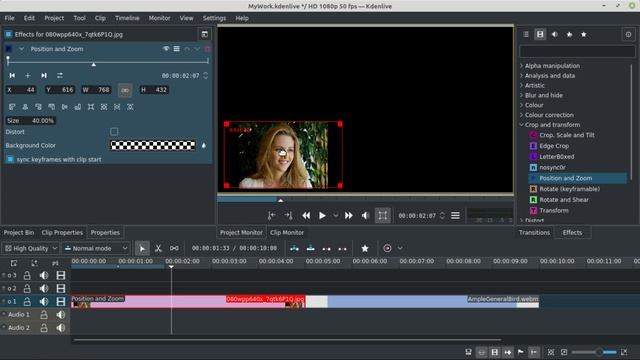This screenshot has height=360, width=640.
Task: Show favorite effects star icon
Action: point(584,35)
